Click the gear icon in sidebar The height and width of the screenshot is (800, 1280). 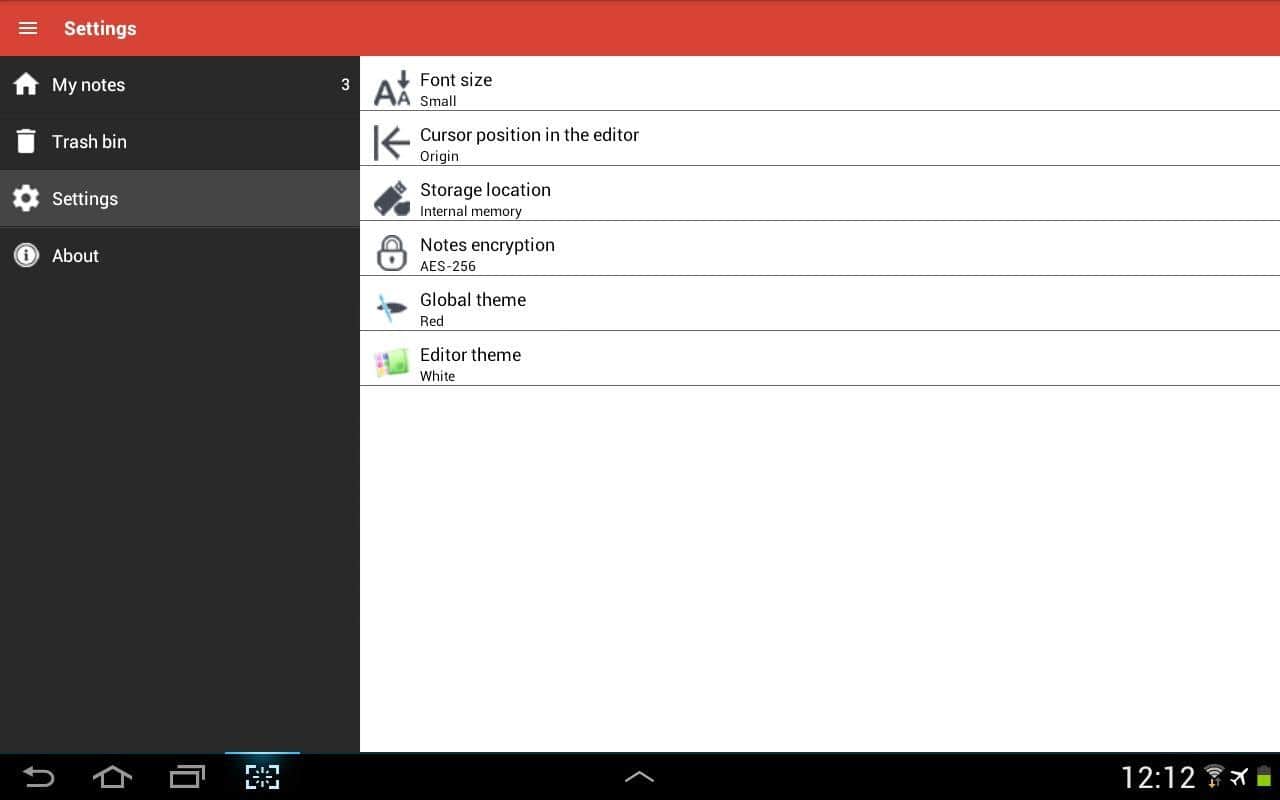coord(26,198)
